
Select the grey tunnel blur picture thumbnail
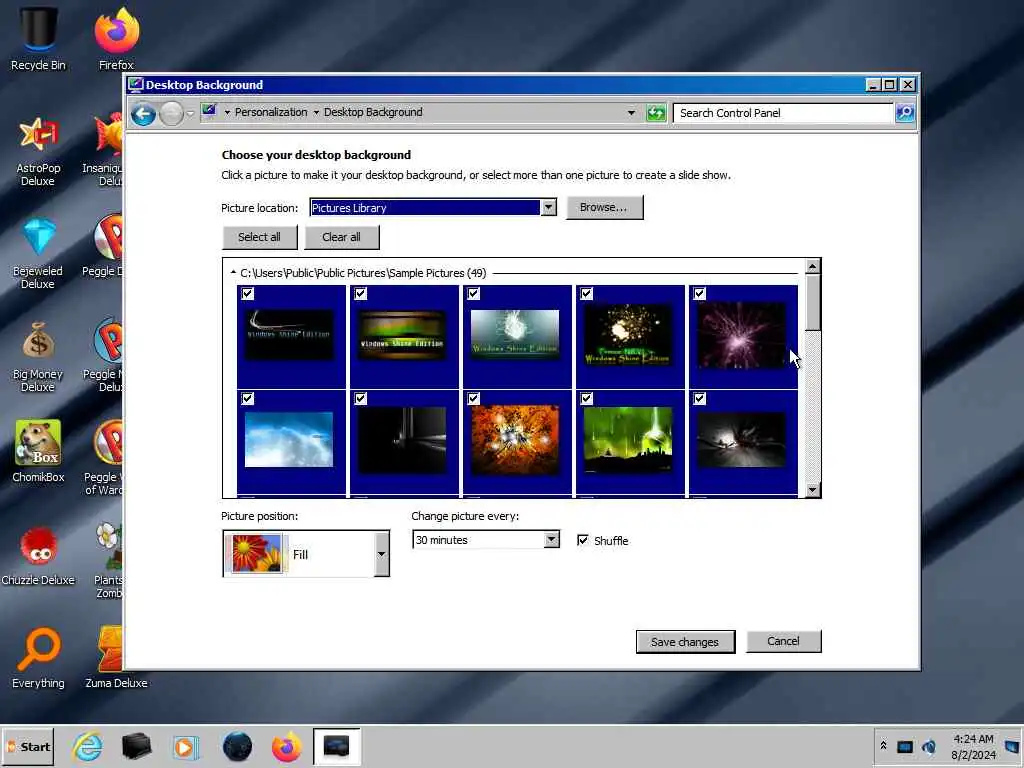pos(741,440)
